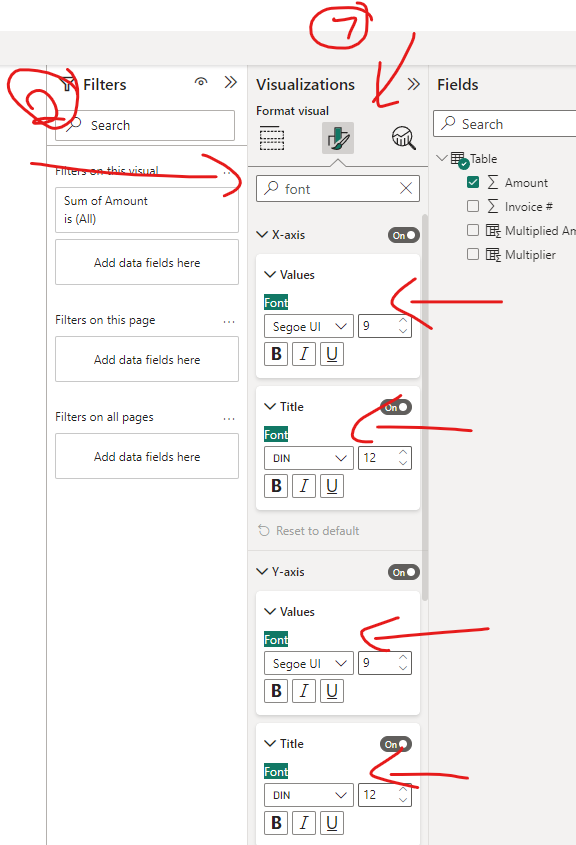576x845 pixels.
Task: Turn off the X-axis toggle
Action: (x=404, y=235)
